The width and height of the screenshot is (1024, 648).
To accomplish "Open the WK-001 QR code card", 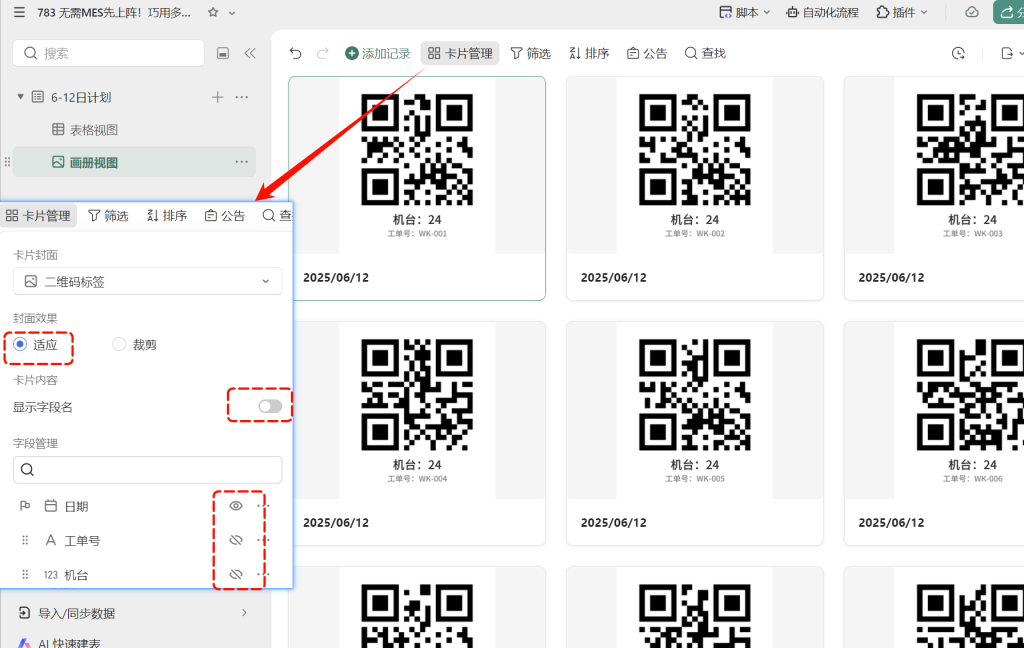I will click(x=417, y=188).
